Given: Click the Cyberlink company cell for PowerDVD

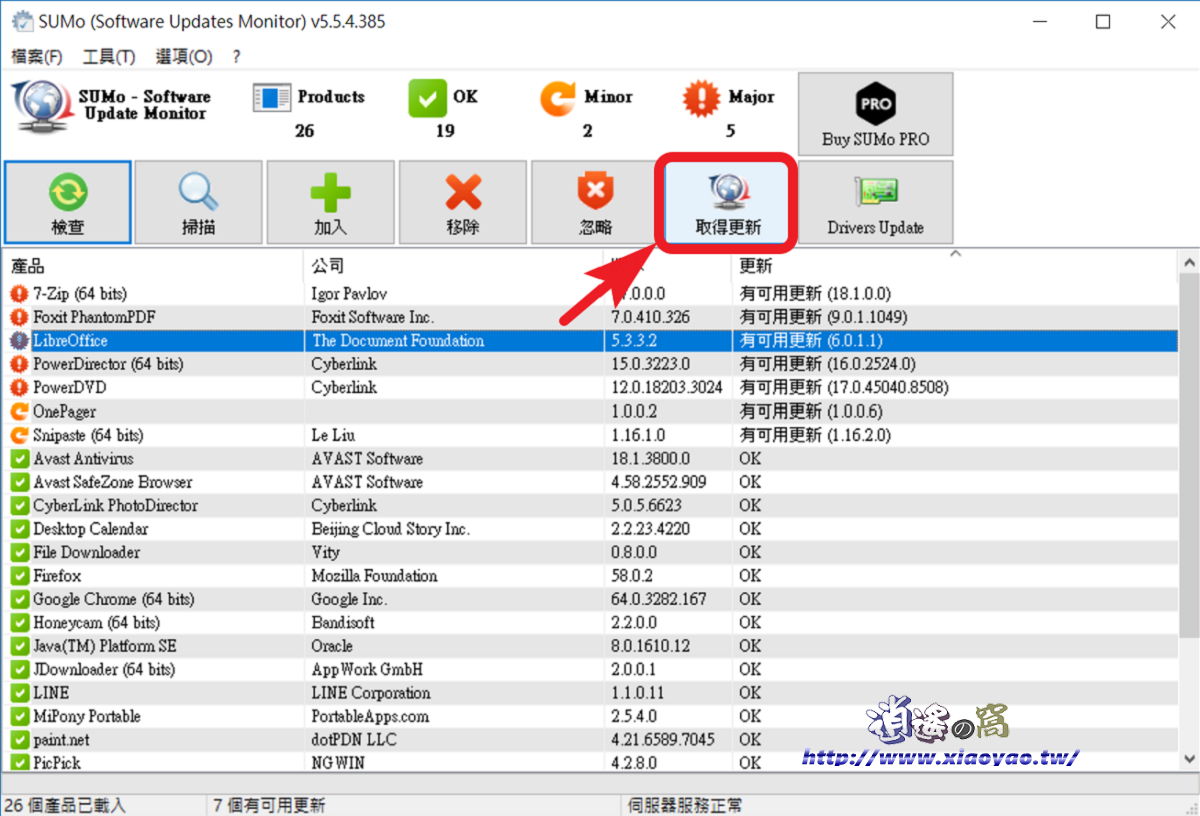Looking at the screenshot, I should [344, 387].
